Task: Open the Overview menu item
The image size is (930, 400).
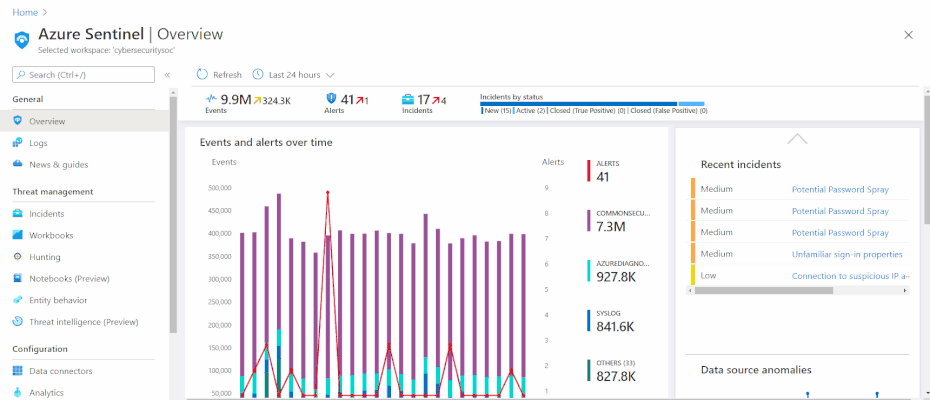Action: [x=84, y=121]
